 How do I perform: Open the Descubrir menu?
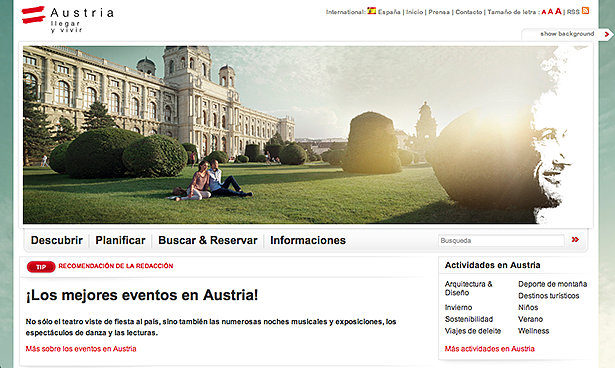57,240
